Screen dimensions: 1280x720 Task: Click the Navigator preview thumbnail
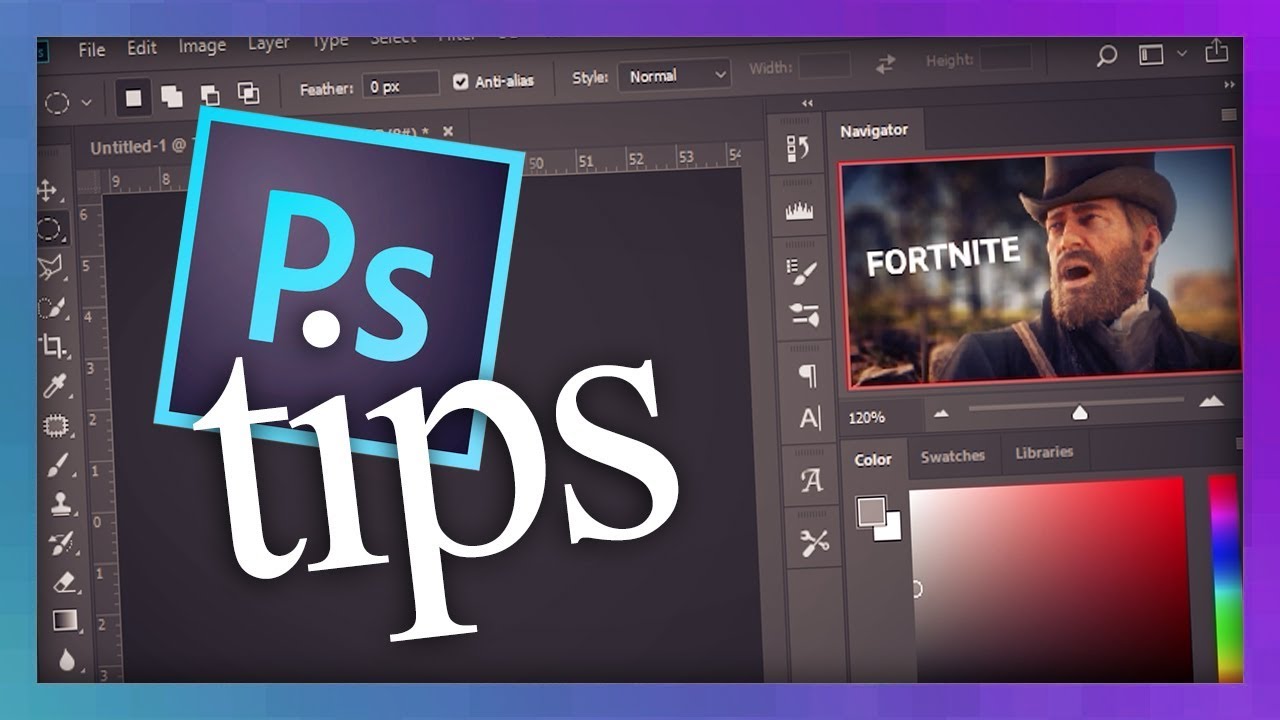pyautogui.click(x=1041, y=267)
